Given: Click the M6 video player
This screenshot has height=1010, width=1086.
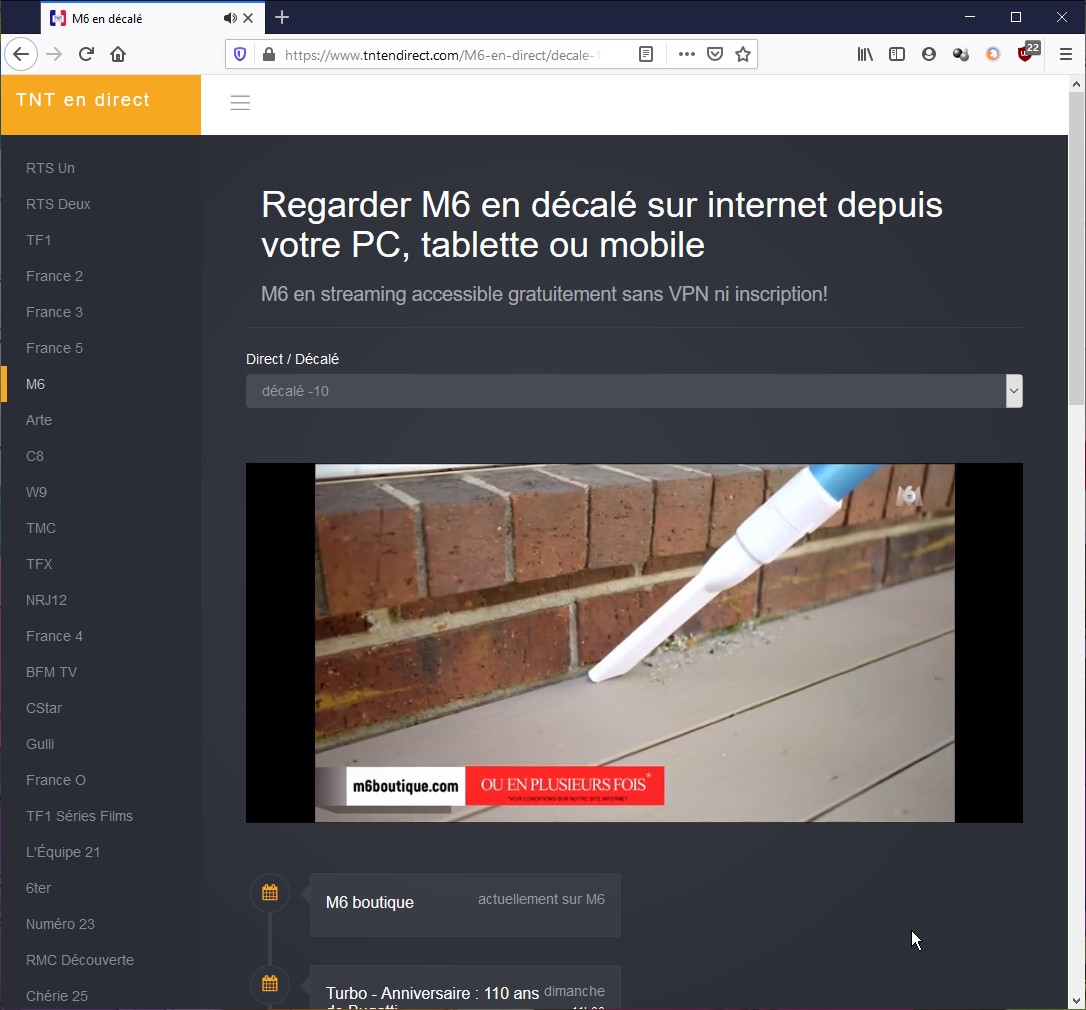Looking at the screenshot, I should [634, 642].
